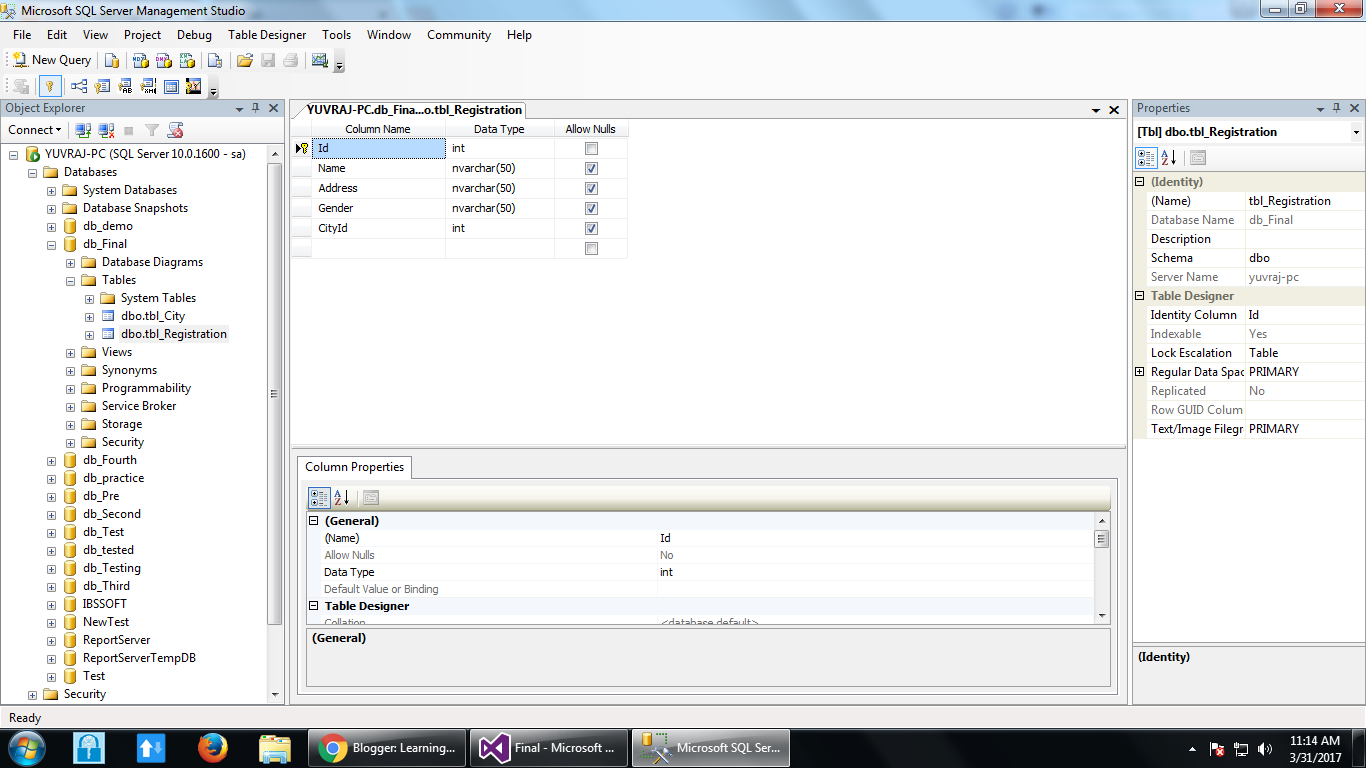1366x768 pixels.
Task: Click the New Query button
Action: [x=50, y=59]
